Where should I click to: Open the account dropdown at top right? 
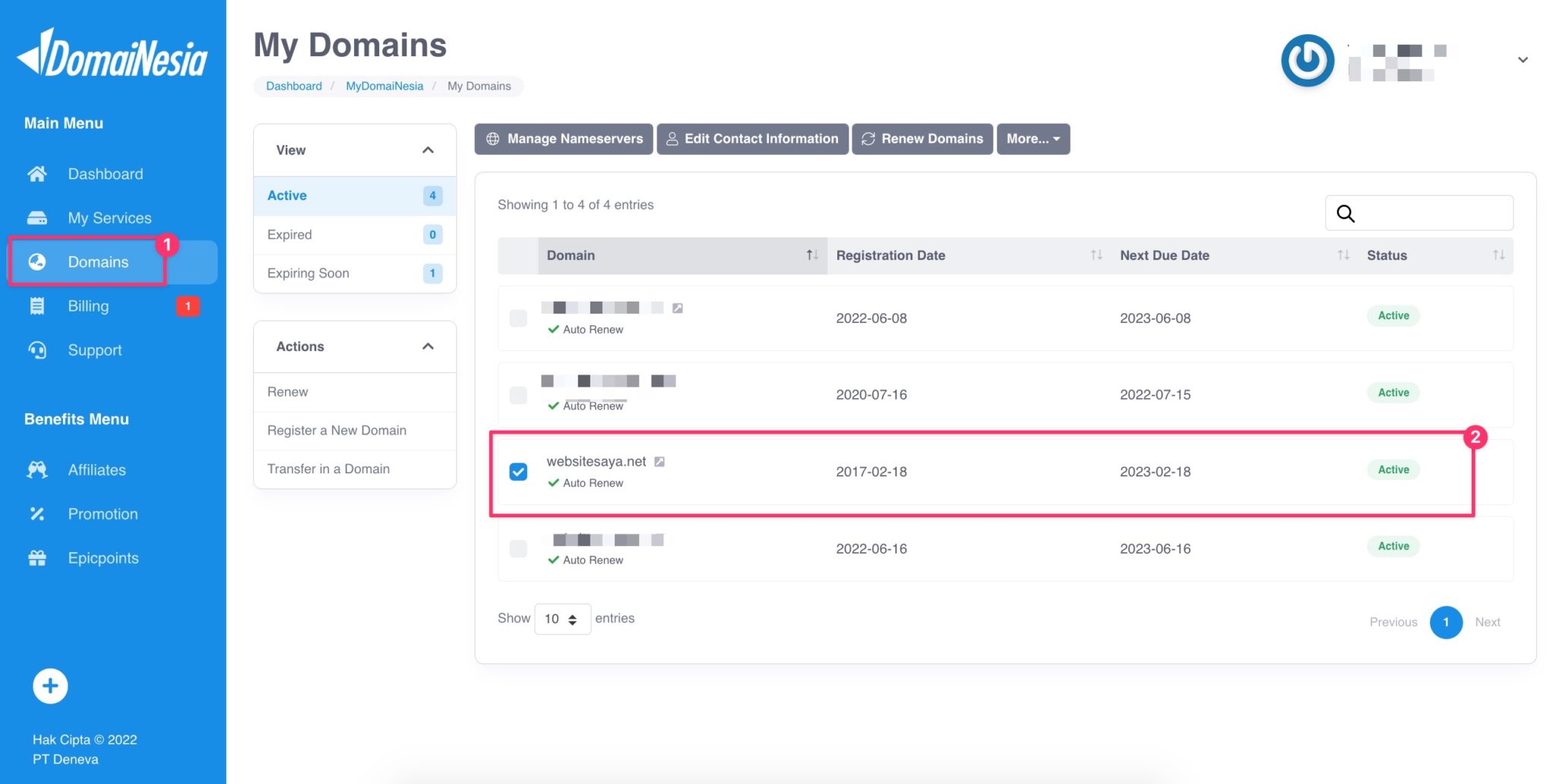[1523, 59]
